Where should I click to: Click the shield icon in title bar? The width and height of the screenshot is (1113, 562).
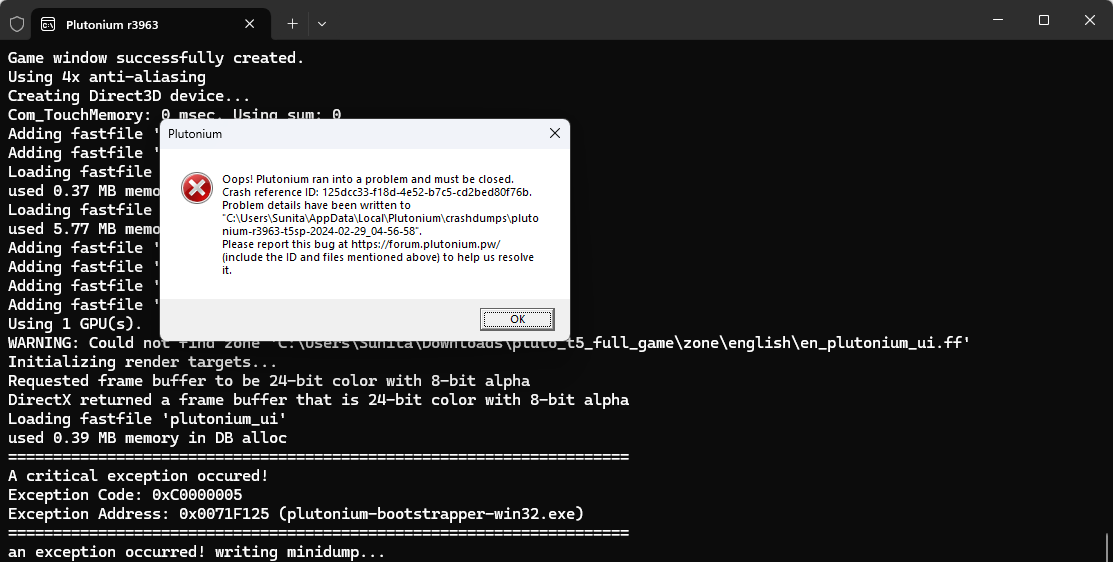tap(17, 24)
